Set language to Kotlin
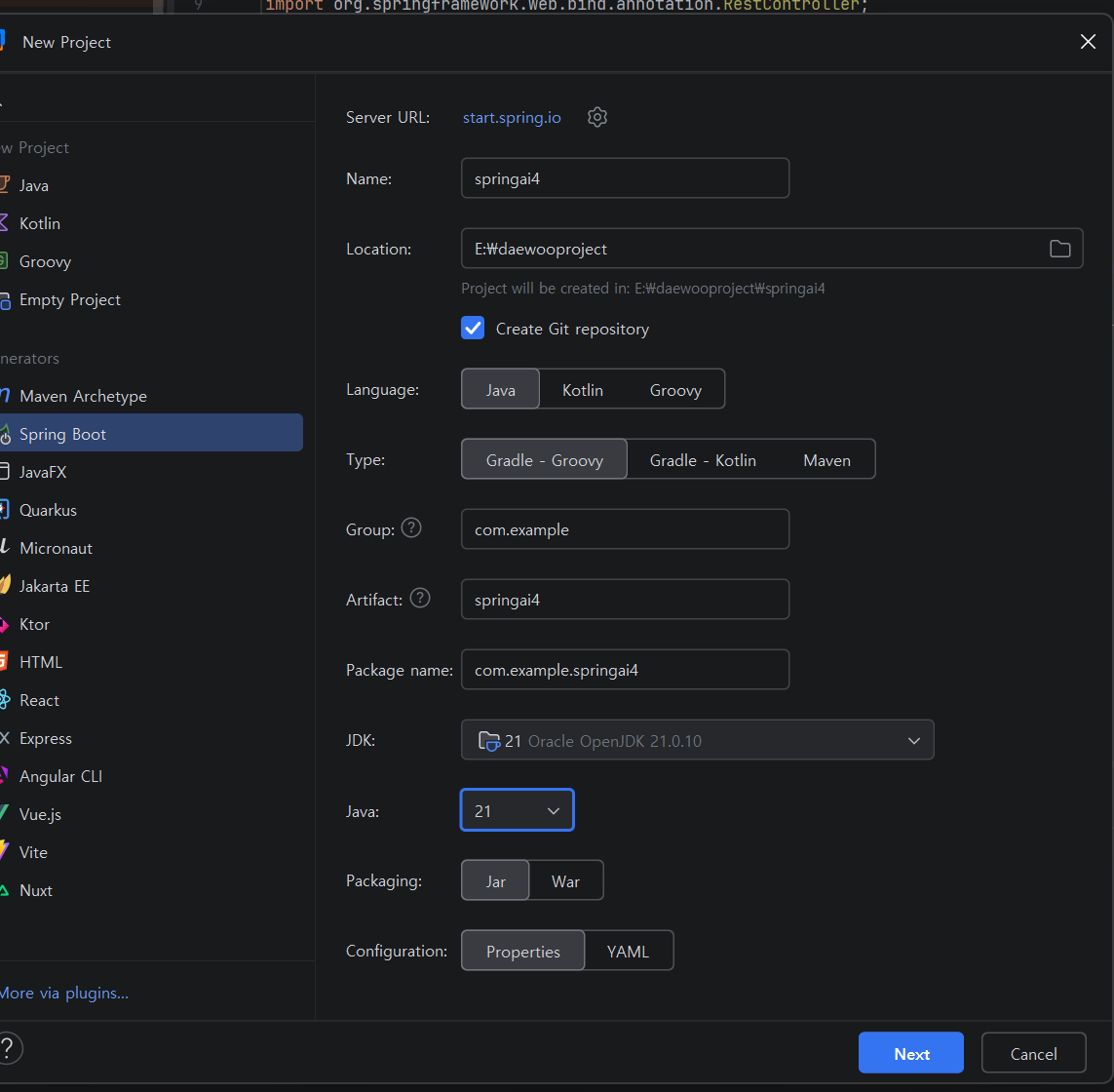Viewport: 1114px width, 1092px height. [583, 390]
